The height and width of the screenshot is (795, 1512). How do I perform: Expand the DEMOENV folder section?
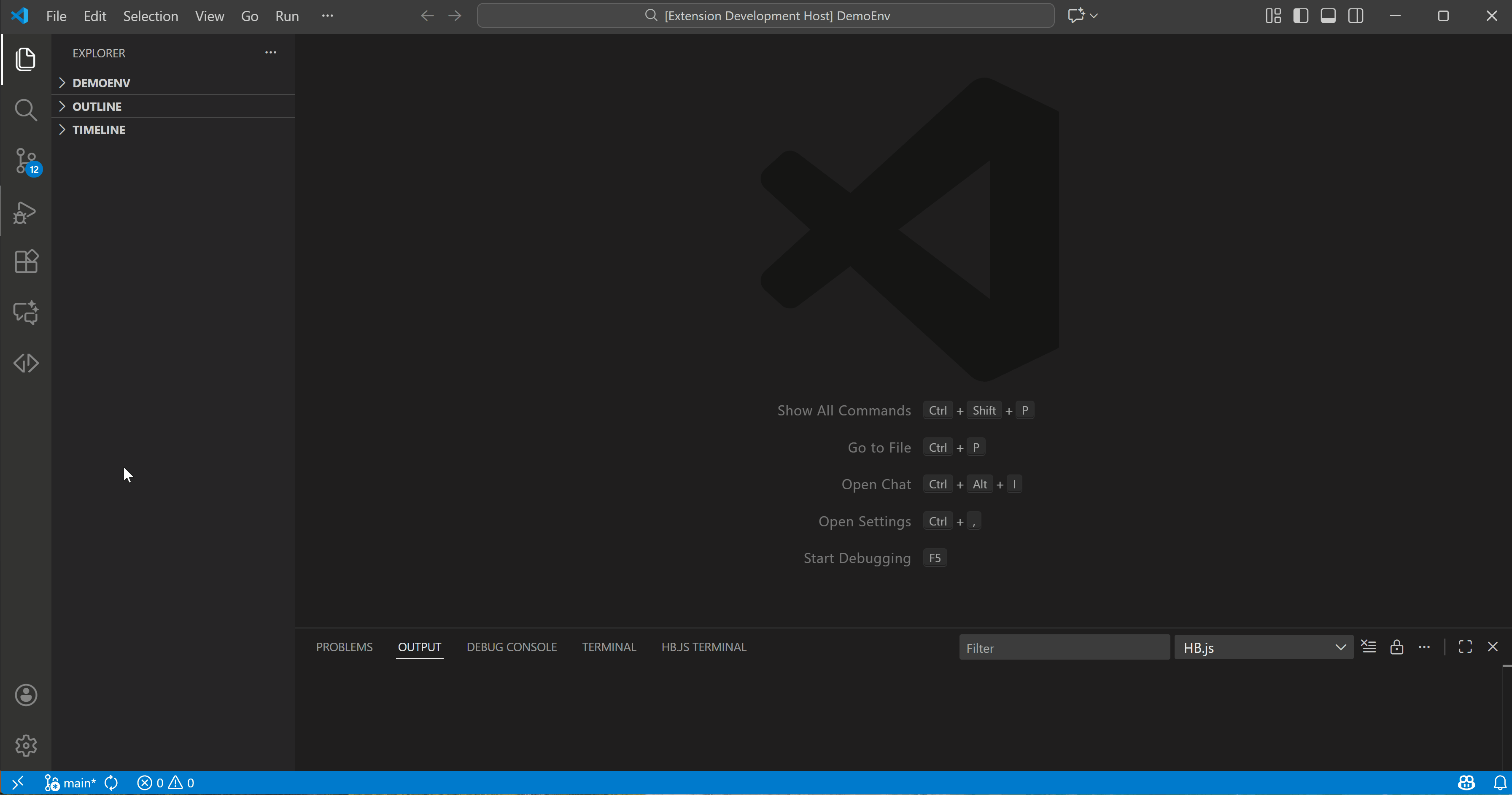(x=101, y=83)
